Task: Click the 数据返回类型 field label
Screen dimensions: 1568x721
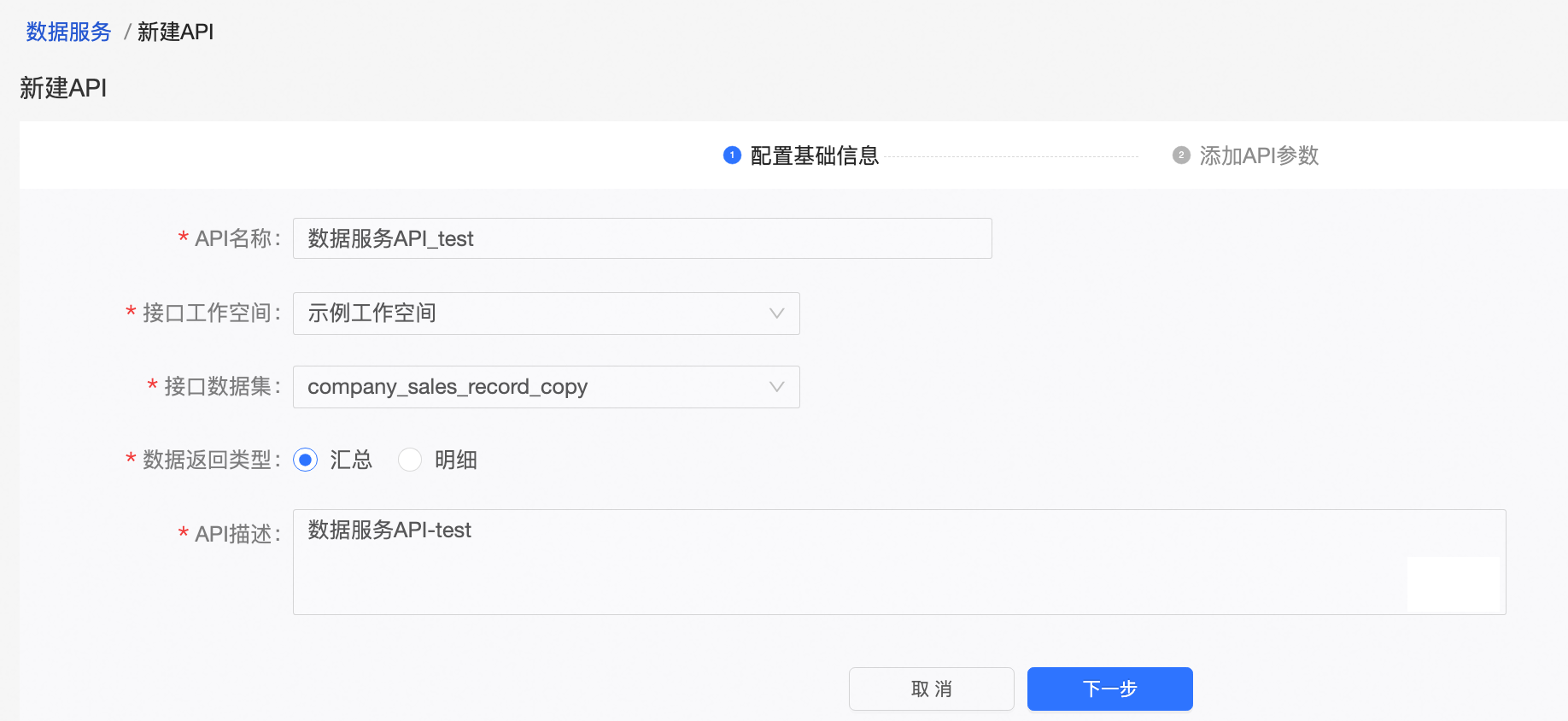Action: [211, 460]
